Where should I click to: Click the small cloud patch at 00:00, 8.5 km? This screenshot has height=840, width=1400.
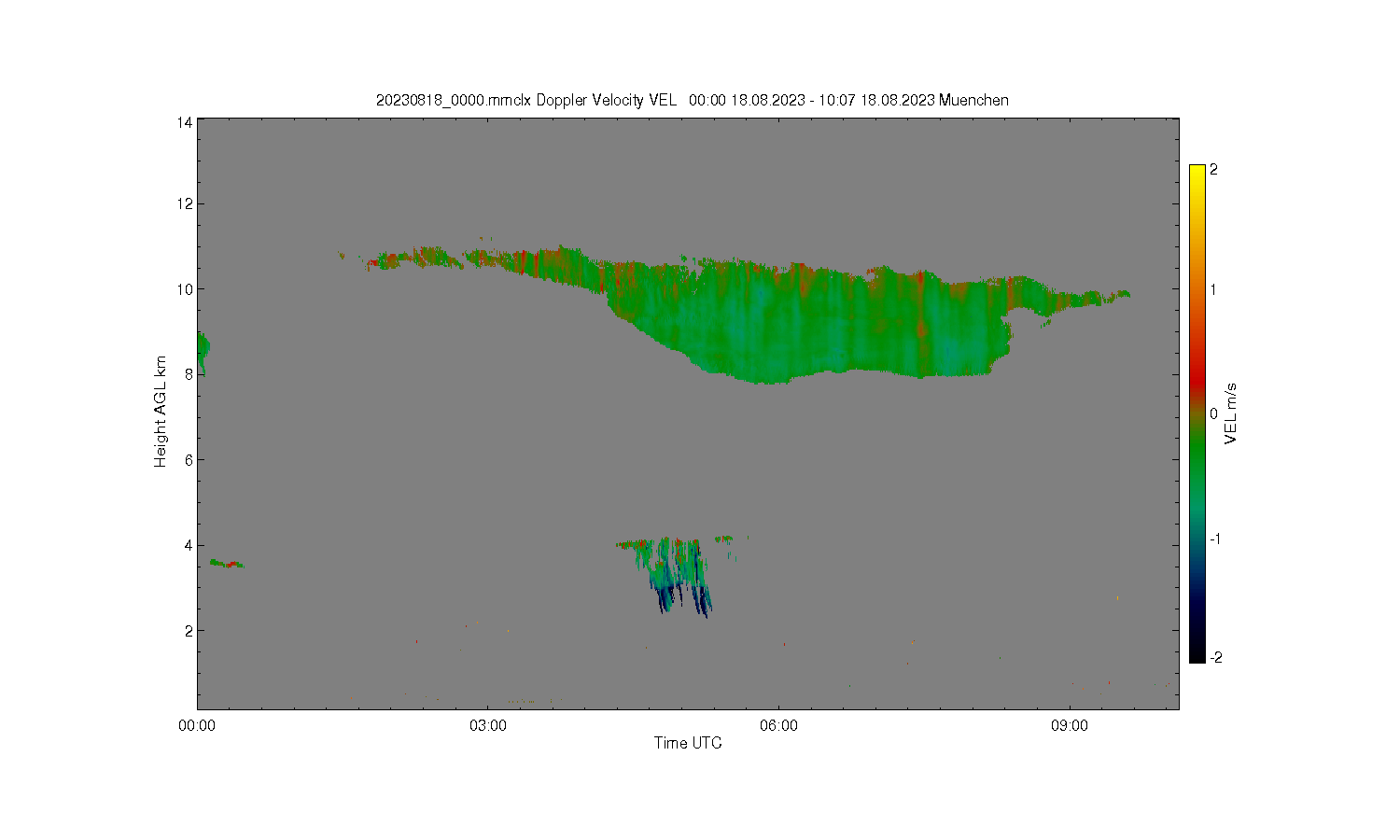pos(203,352)
